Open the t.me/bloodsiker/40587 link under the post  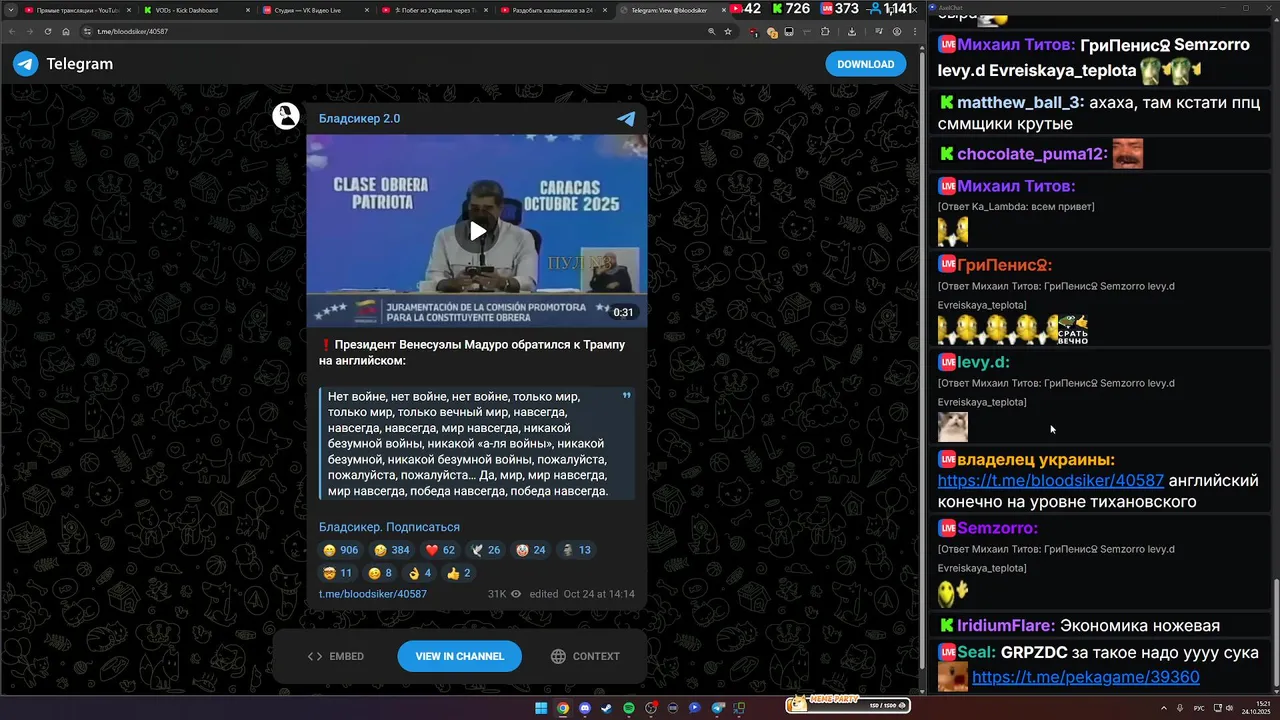pos(373,594)
